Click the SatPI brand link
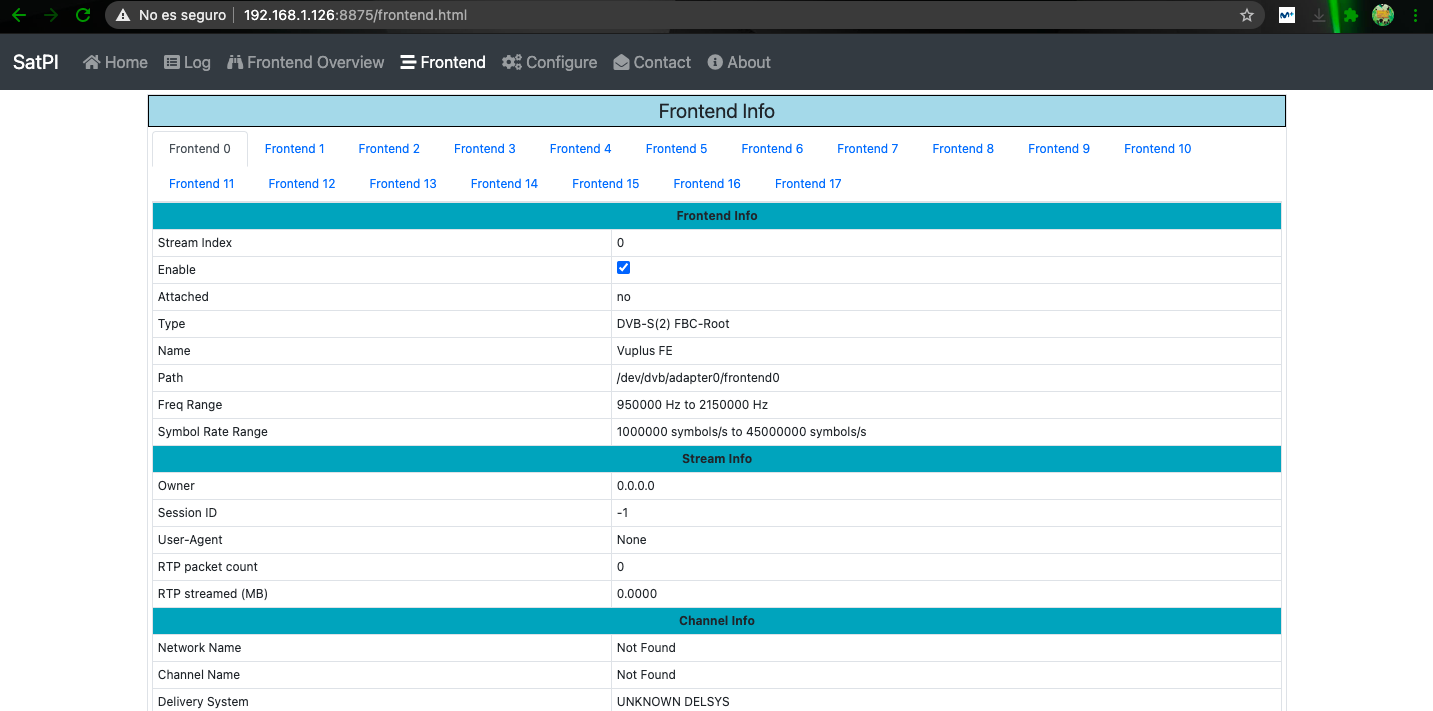 point(36,62)
